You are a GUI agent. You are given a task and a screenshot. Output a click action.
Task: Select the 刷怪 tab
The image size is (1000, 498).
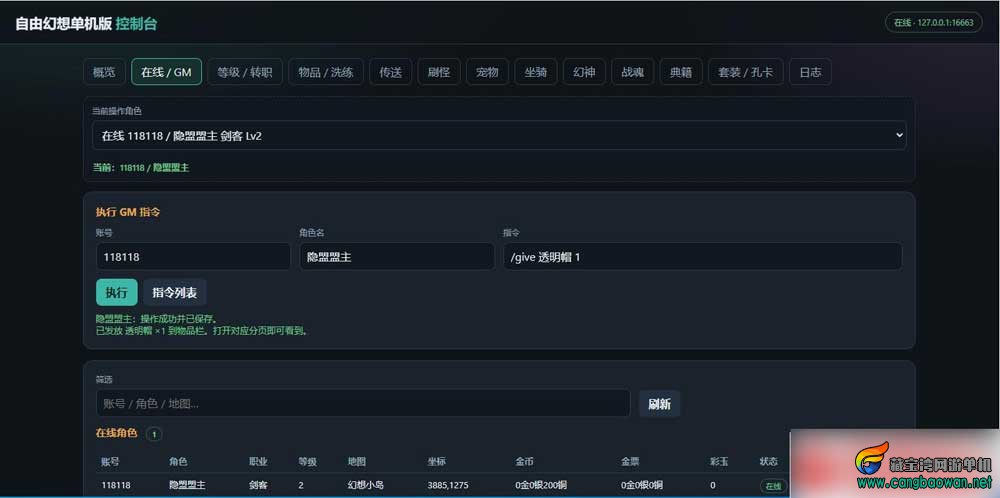pyautogui.click(x=439, y=72)
